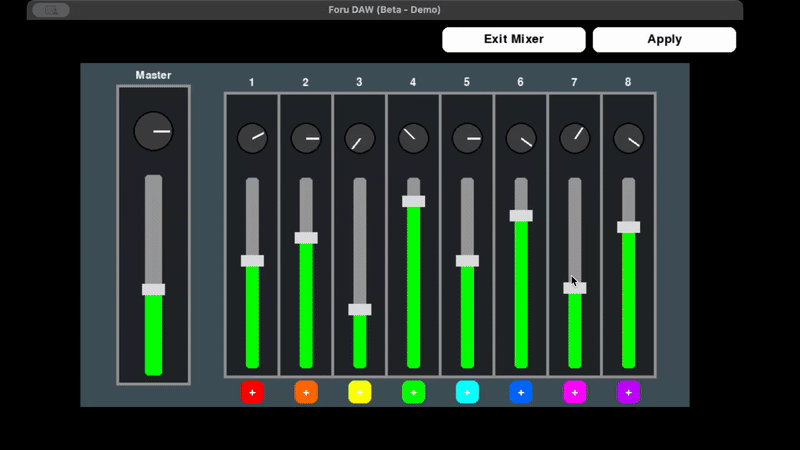Click the channel 3 pan knob

(x=360, y=138)
